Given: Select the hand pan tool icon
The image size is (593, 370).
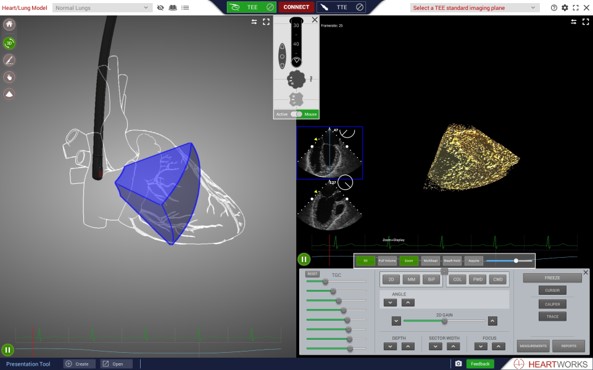Looking at the screenshot, I should tap(9, 78).
